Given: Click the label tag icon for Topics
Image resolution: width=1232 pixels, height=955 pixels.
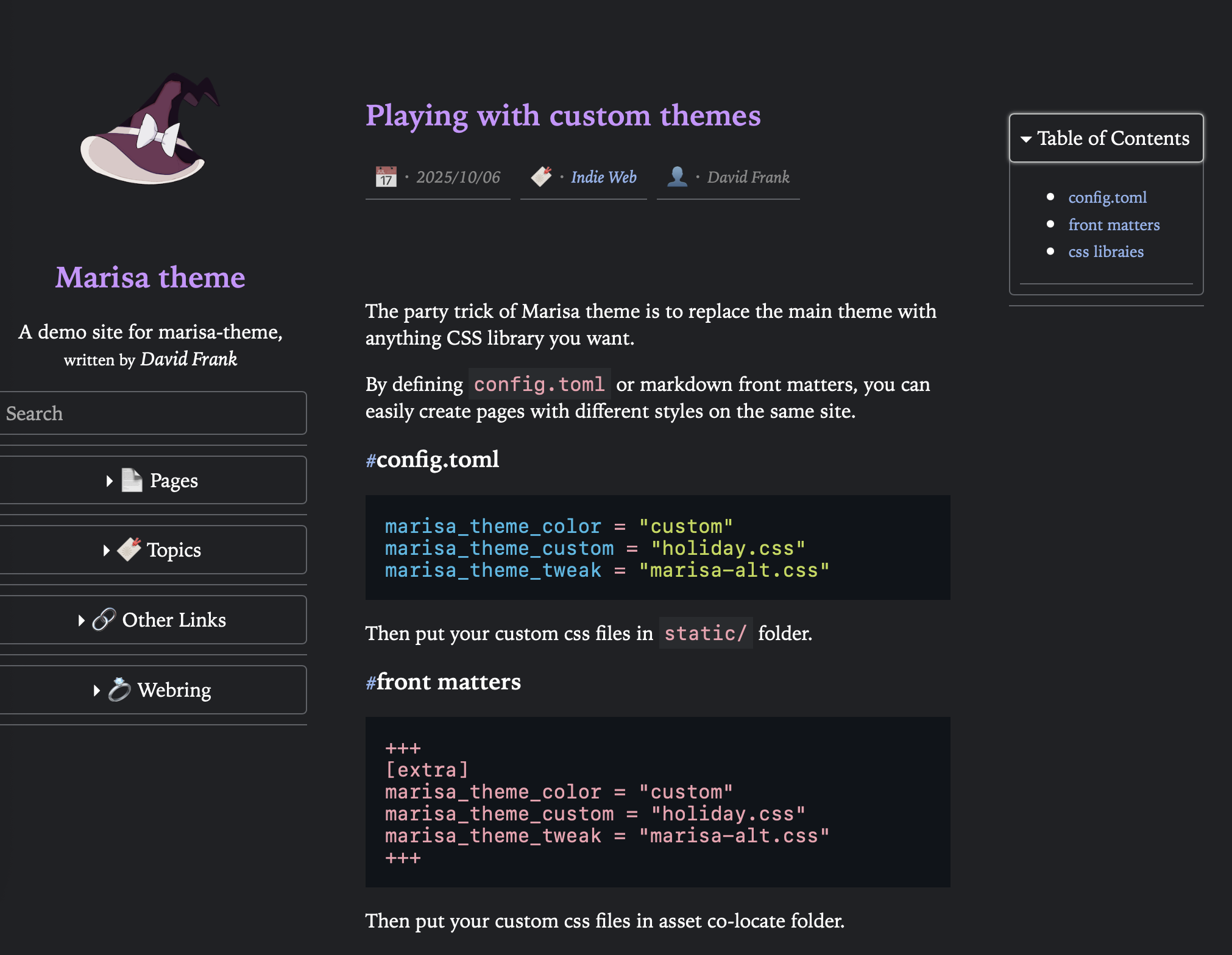Looking at the screenshot, I should coord(129,549).
